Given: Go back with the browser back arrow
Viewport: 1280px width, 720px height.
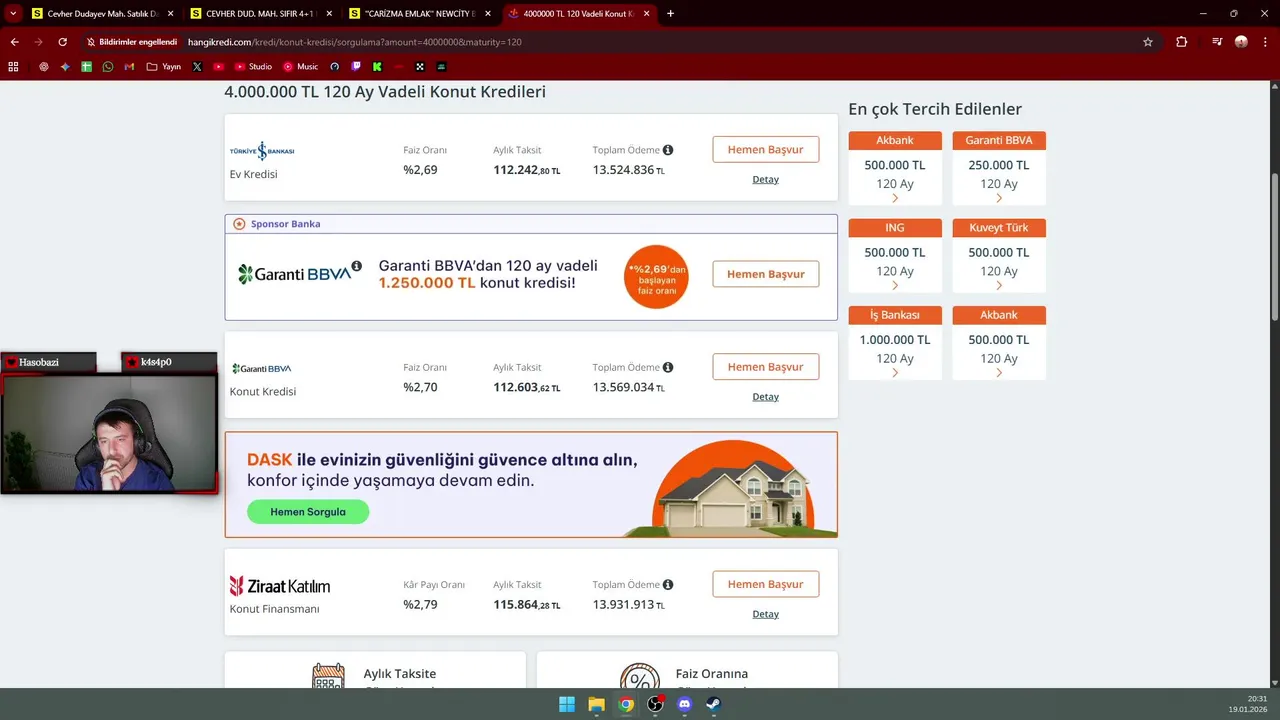Looking at the screenshot, I should coord(14,42).
